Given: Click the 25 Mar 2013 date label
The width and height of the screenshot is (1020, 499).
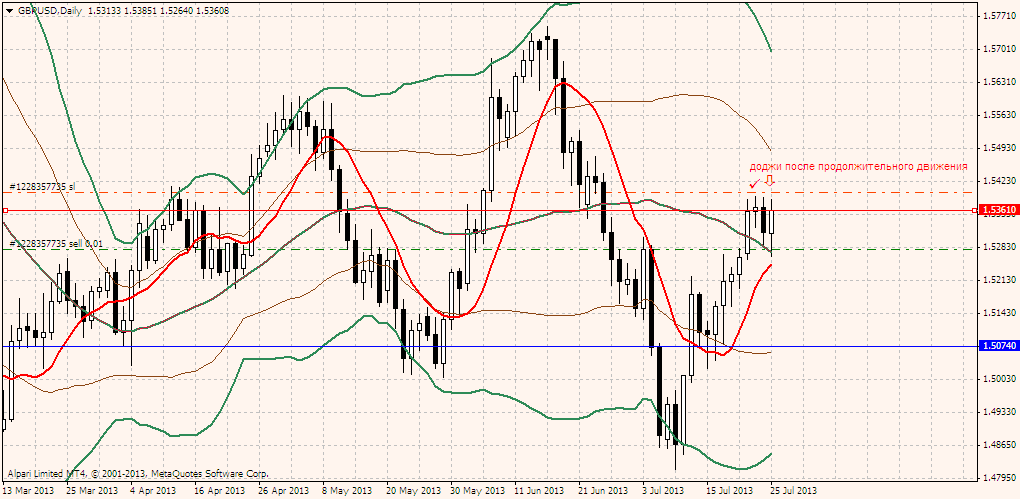Looking at the screenshot, I should (90, 490).
